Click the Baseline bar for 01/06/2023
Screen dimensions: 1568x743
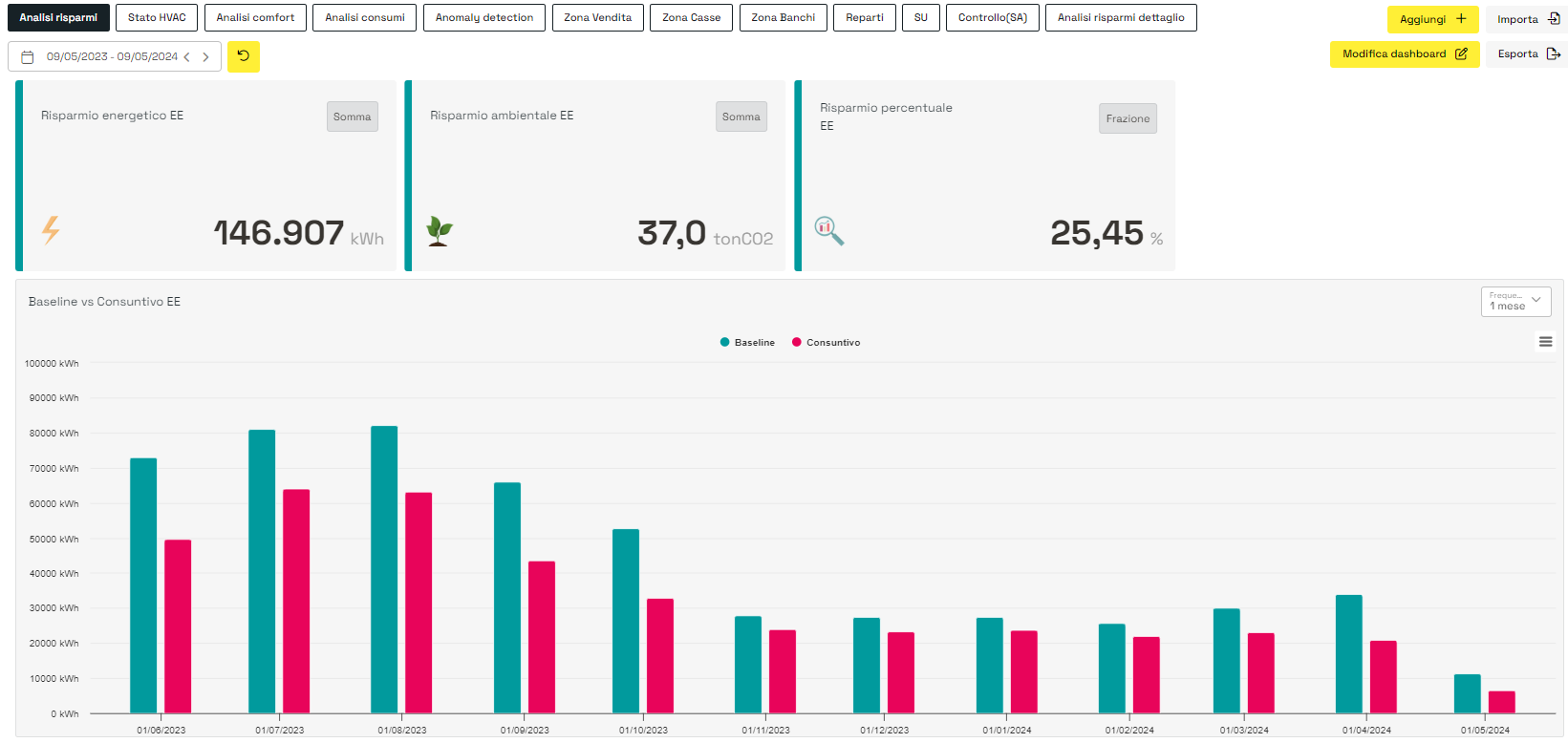point(143,585)
